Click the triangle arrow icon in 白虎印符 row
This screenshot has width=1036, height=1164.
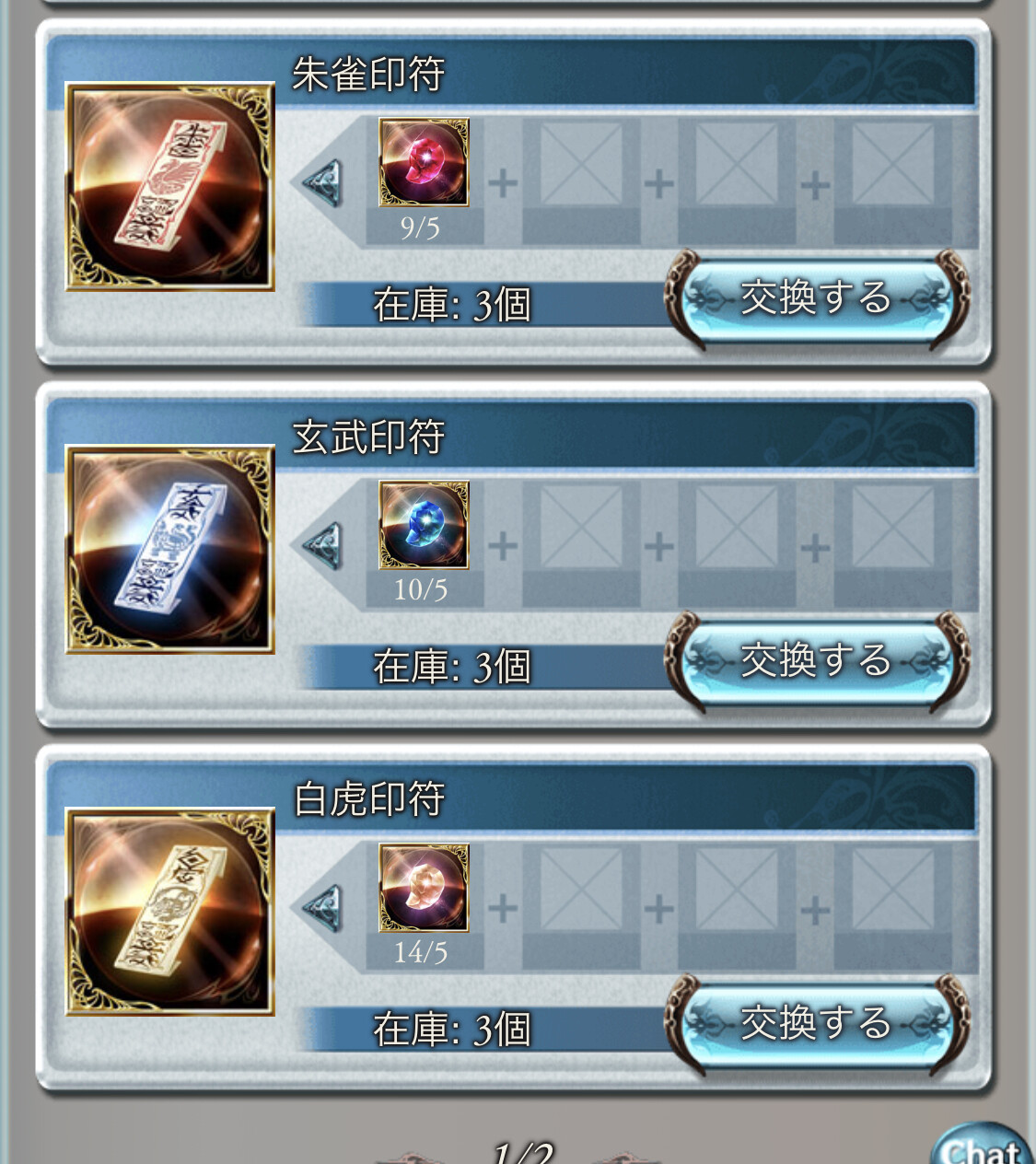pyautogui.click(x=322, y=908)
